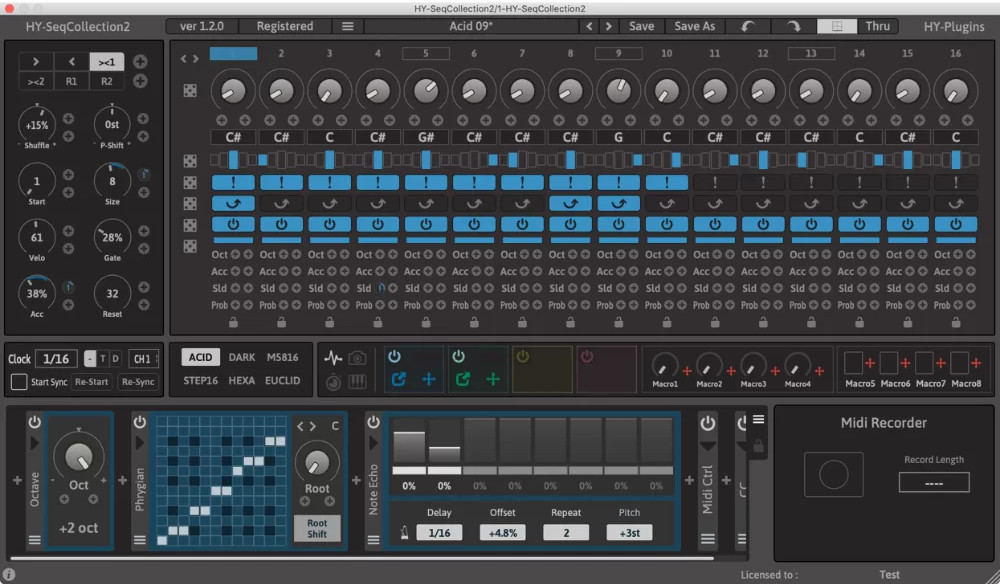Enable the Thru toggle in the top bar

coord(878,26)
